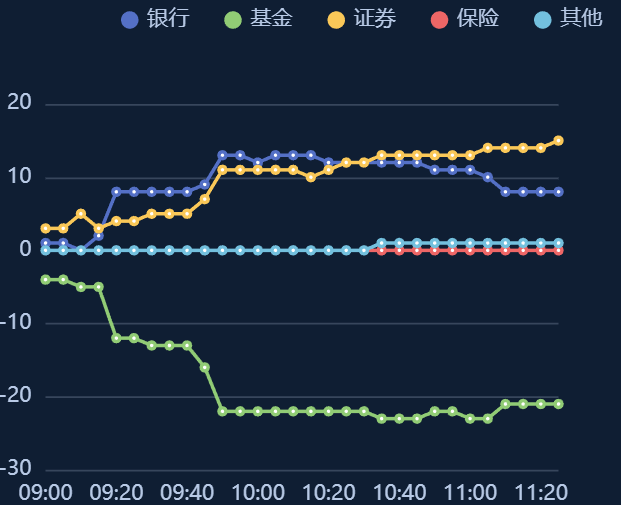Screen dimensions: 621x505
Task: Click the 10:00 x-axis label
Action: coord(258,492)
